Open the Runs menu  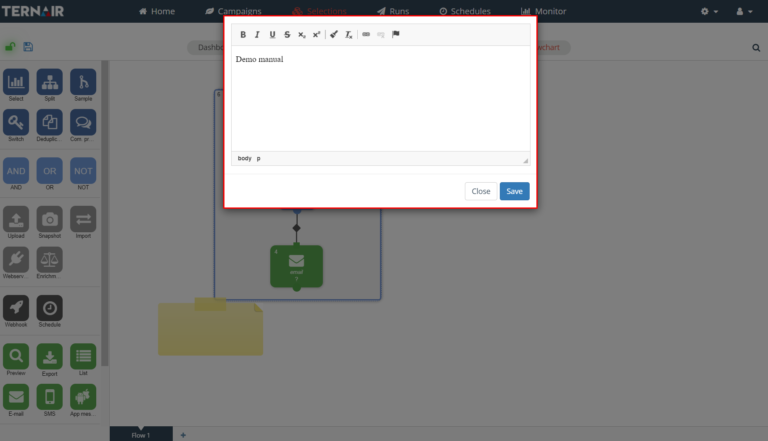click(393, 11)
